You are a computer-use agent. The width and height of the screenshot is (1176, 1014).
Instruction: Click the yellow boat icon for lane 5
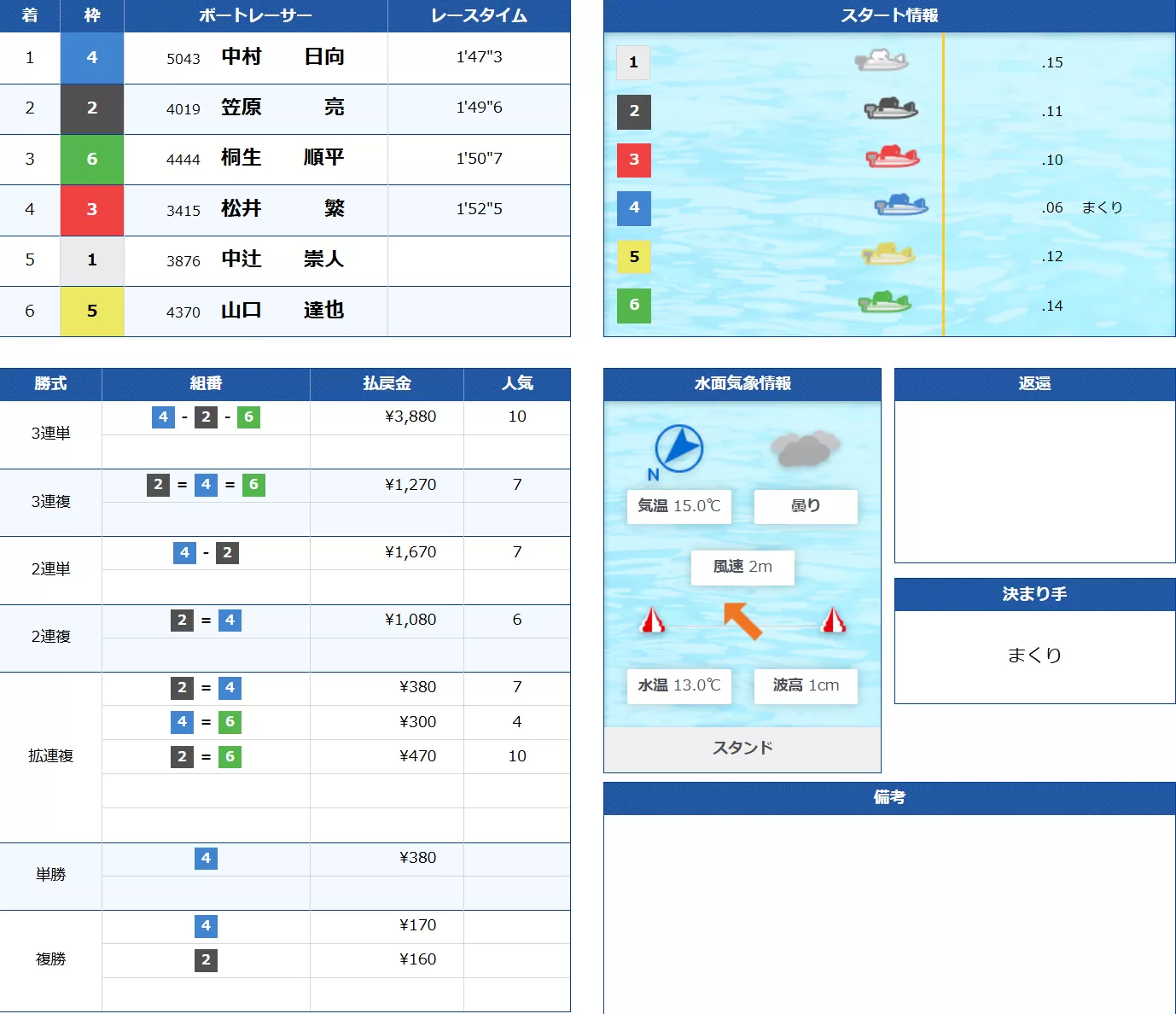[888, 254]
